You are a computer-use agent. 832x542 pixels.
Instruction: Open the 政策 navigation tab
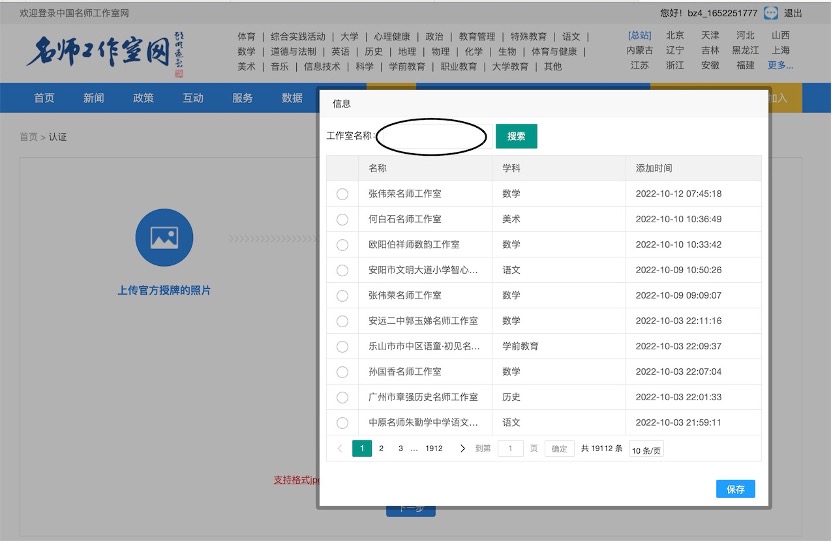143,98
